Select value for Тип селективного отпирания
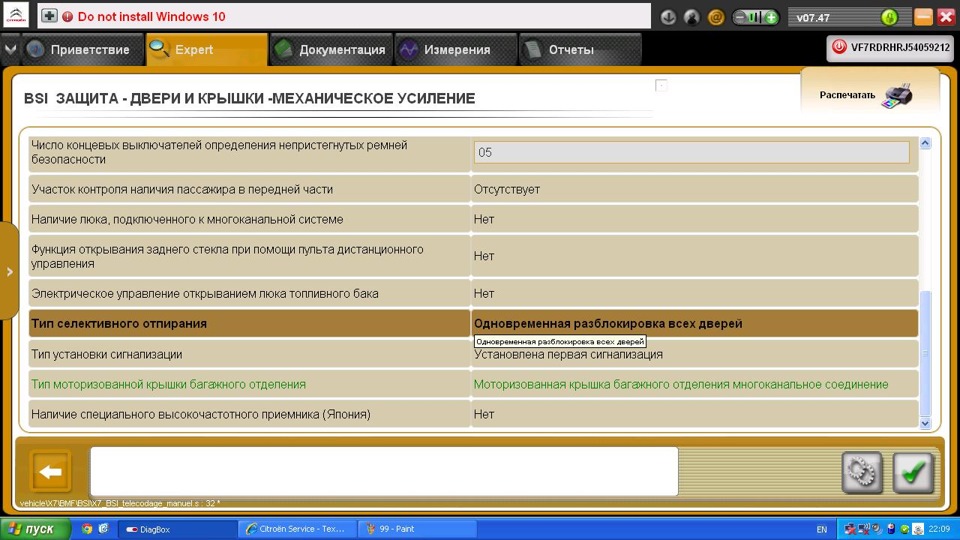The image size is (960, 540). click(x=695, y=323)
